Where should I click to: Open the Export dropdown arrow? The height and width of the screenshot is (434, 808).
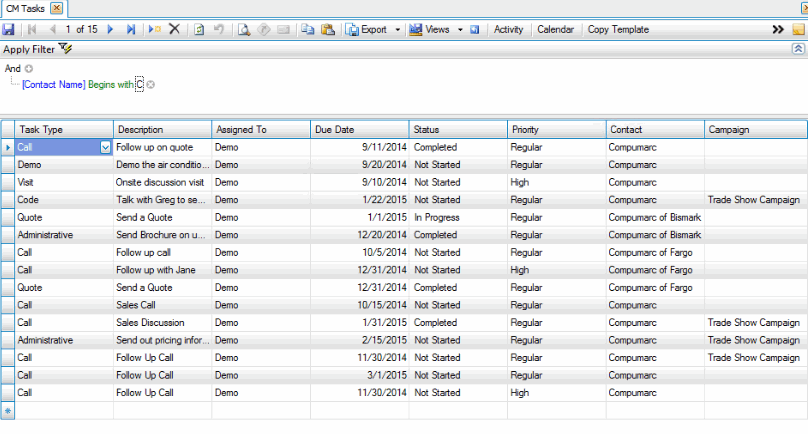click(397, 30)
